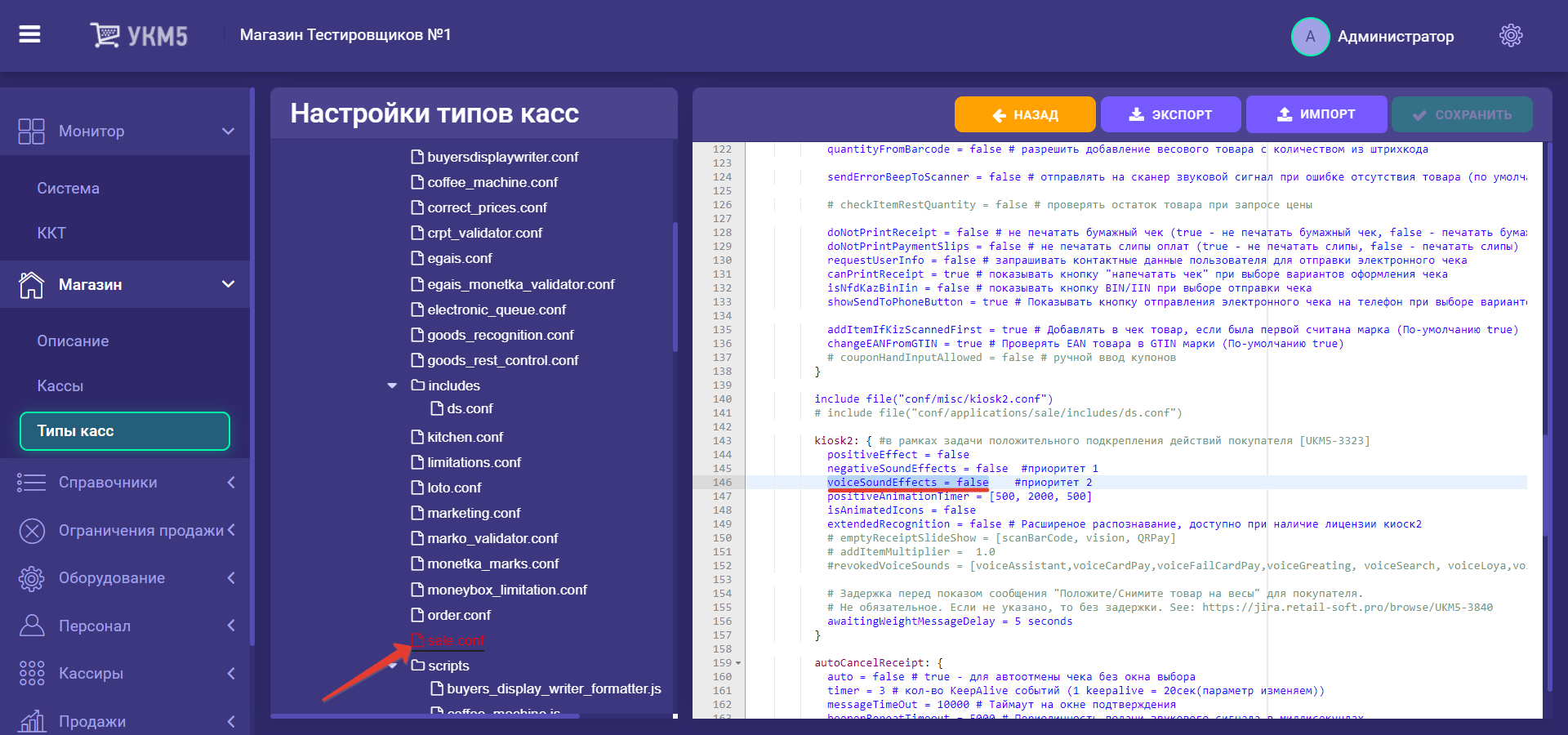Collapse the Магазин section chevron

click(229, 284)
